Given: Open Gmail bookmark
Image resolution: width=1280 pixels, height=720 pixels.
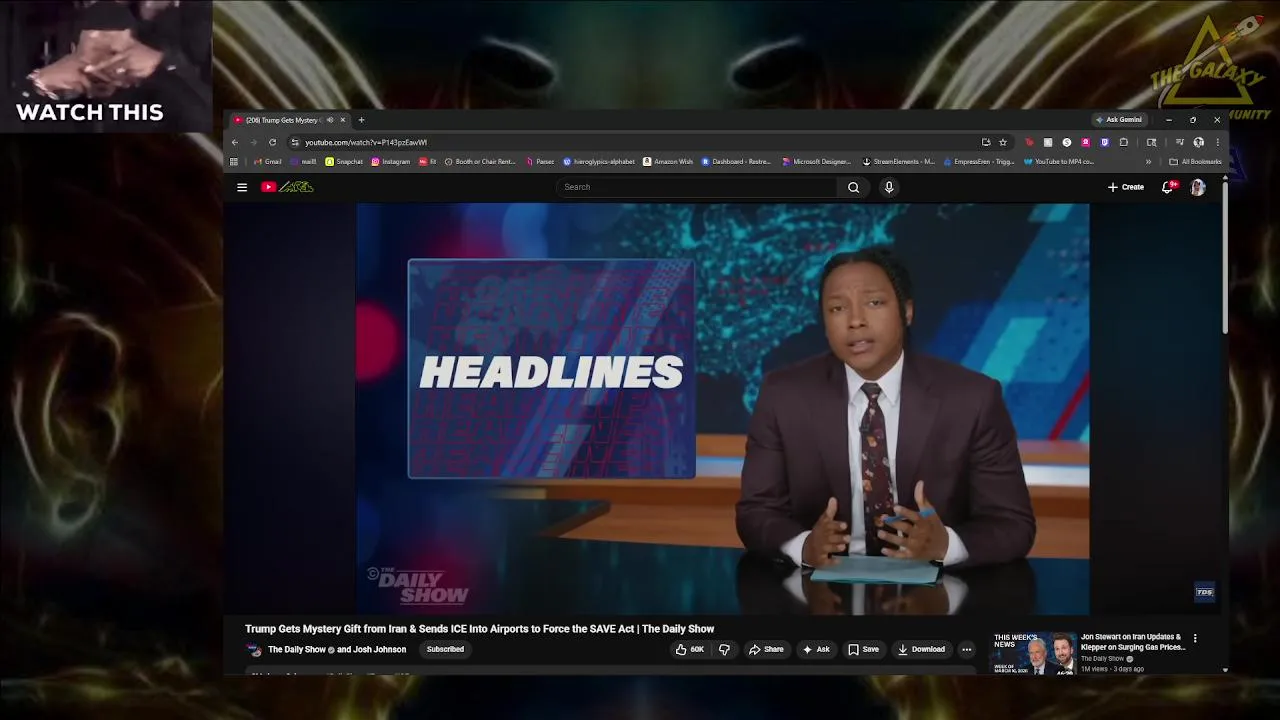Looking at the screenshot, I should pos(267,161).
